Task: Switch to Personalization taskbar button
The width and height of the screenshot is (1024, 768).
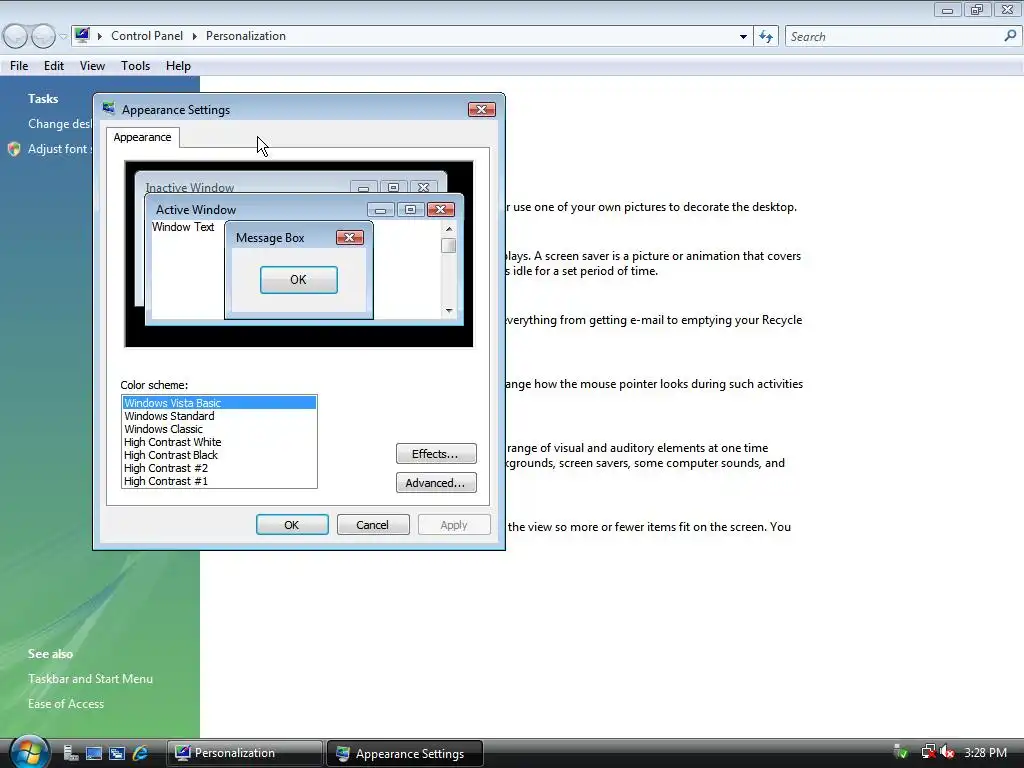Action: pyautogui.click(x=244, y=753)
